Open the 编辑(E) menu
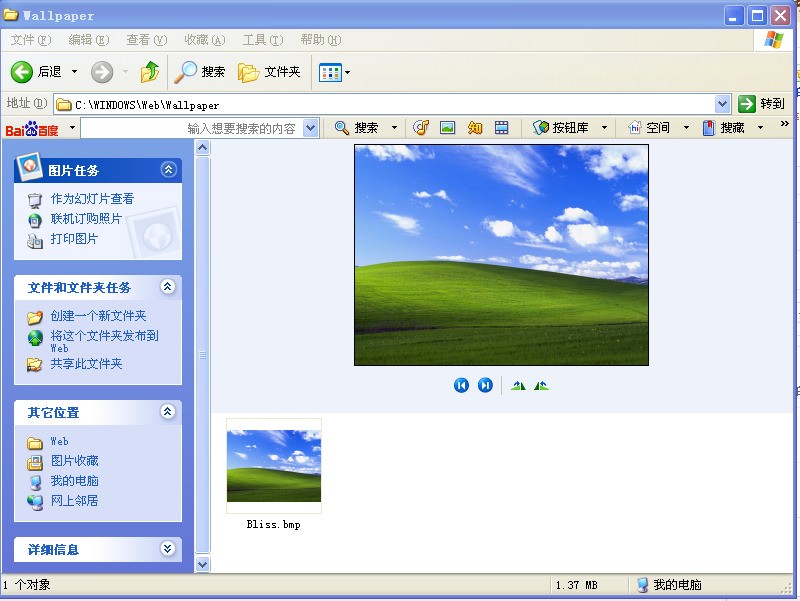This screenshot has height=601, width=800. point(89,40)
